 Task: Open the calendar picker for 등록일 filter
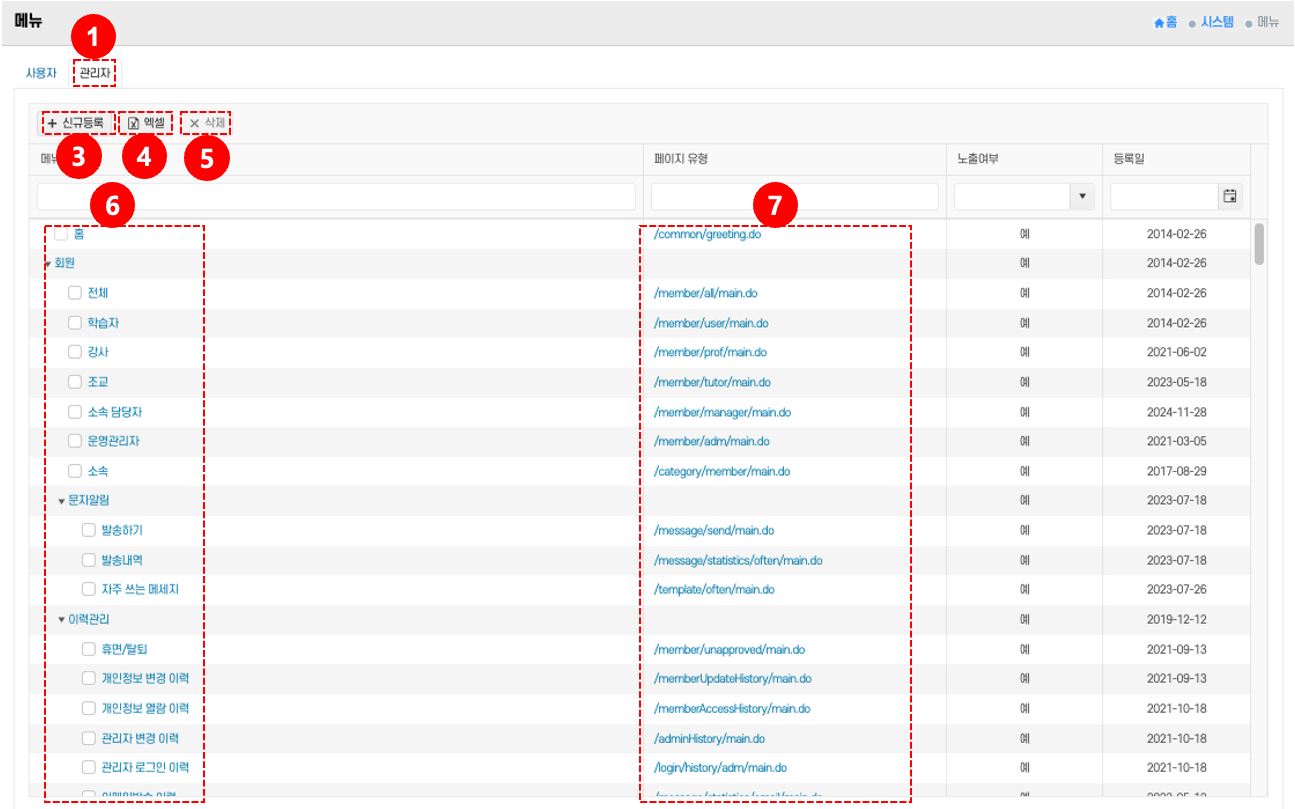(1230, 197)
